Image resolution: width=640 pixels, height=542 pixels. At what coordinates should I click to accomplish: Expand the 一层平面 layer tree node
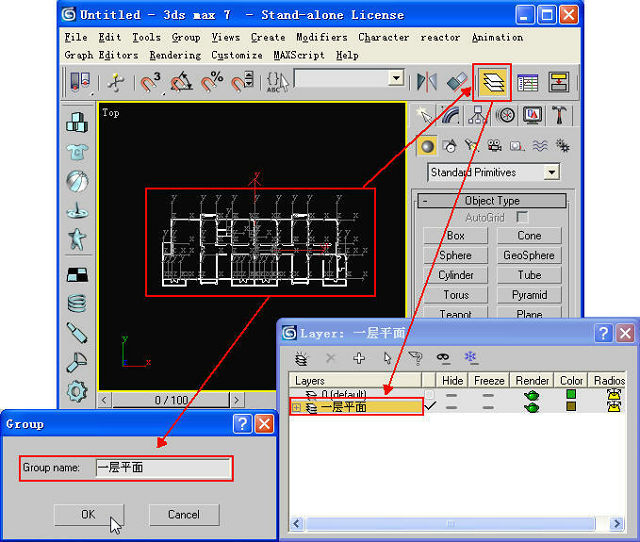pos(296,407)
